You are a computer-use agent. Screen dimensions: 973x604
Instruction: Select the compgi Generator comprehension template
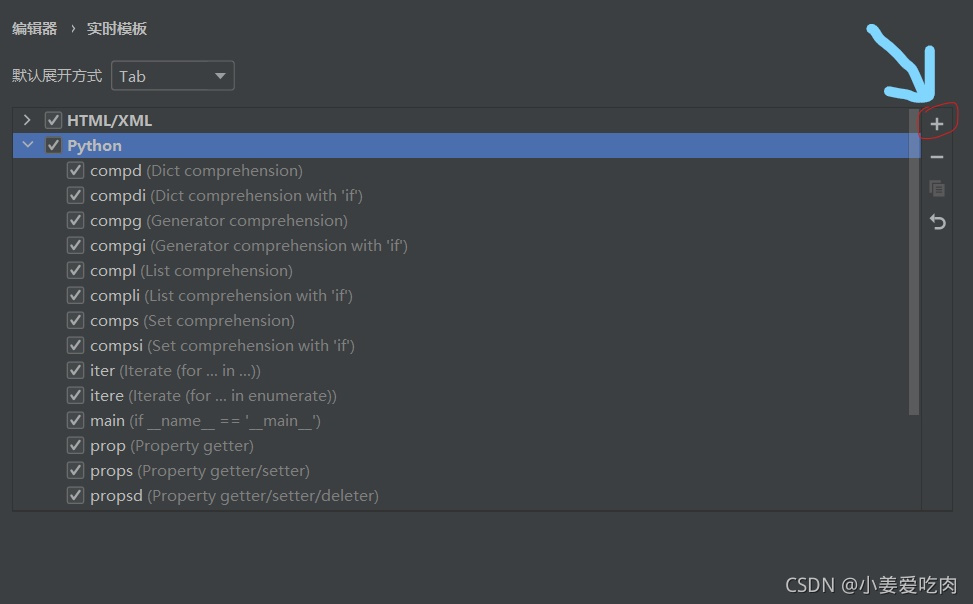click(x=248, y=246)
